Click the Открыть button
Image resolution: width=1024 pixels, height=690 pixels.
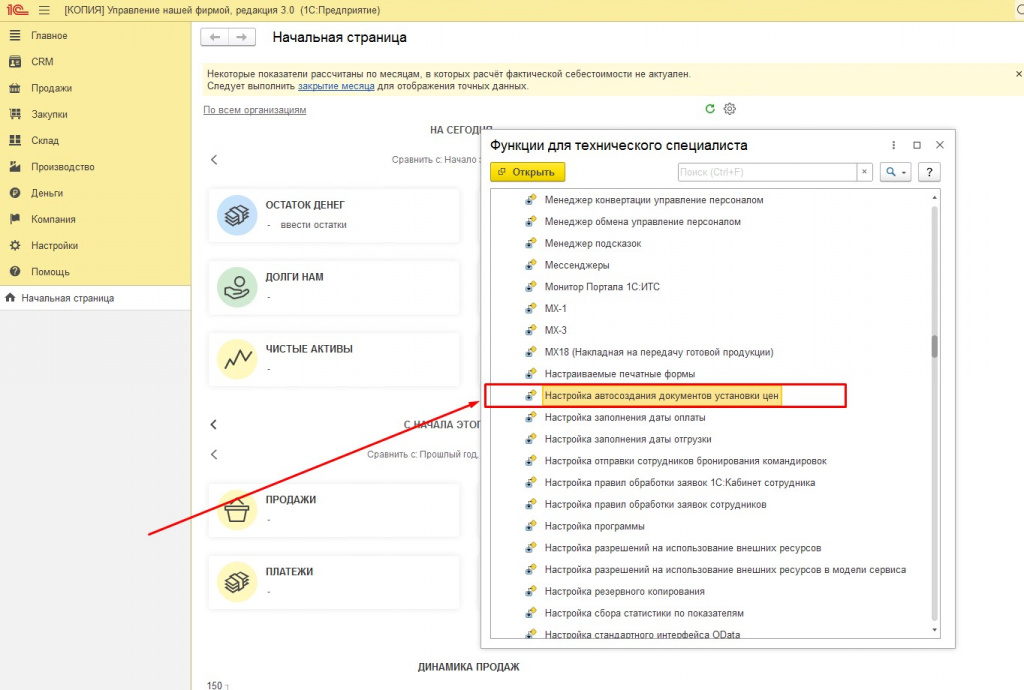coord(527,172)
